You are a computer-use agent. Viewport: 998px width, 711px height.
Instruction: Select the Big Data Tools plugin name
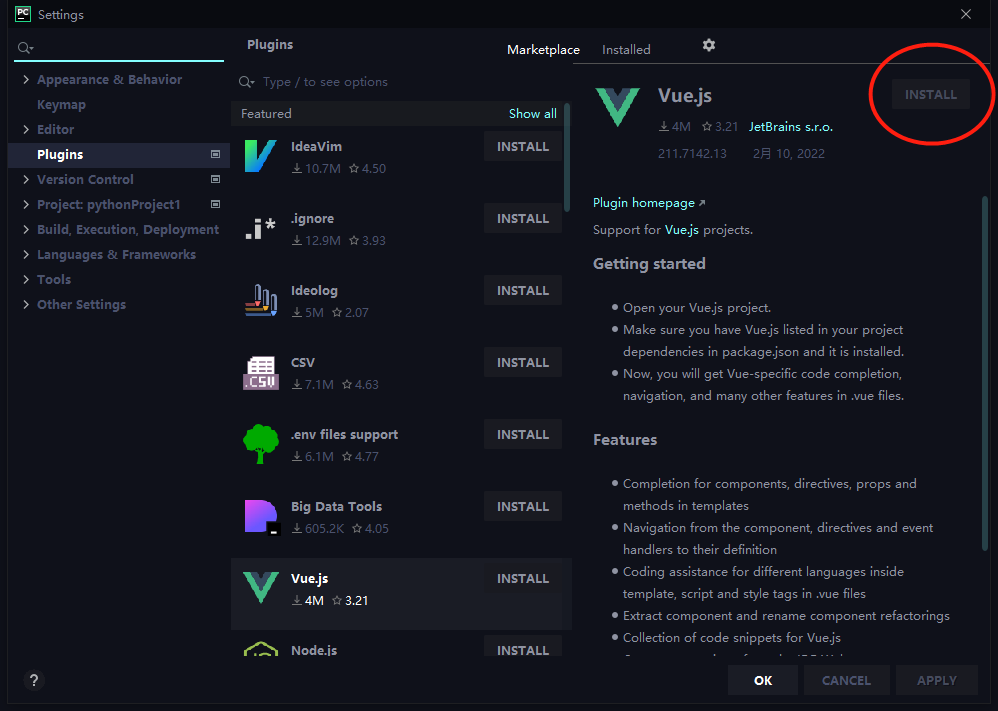tap(336, 507)
